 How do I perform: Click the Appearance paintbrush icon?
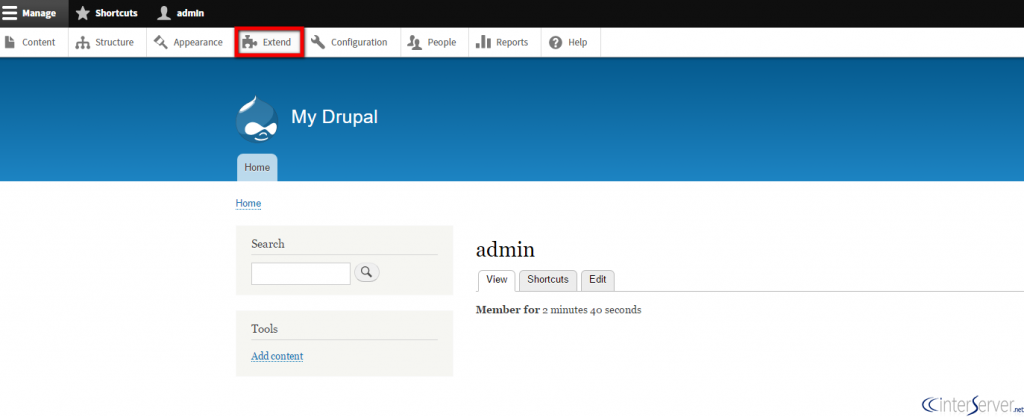tap(161, 42)
